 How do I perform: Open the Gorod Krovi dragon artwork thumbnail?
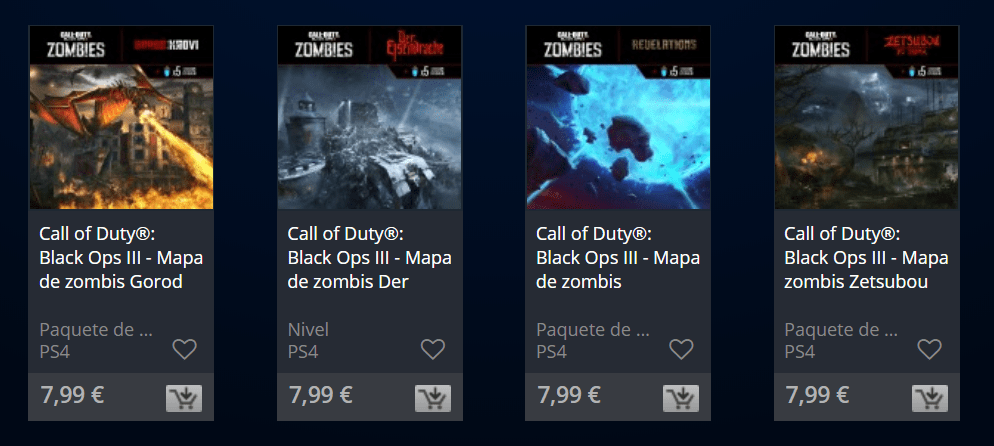tap(121, 136)
